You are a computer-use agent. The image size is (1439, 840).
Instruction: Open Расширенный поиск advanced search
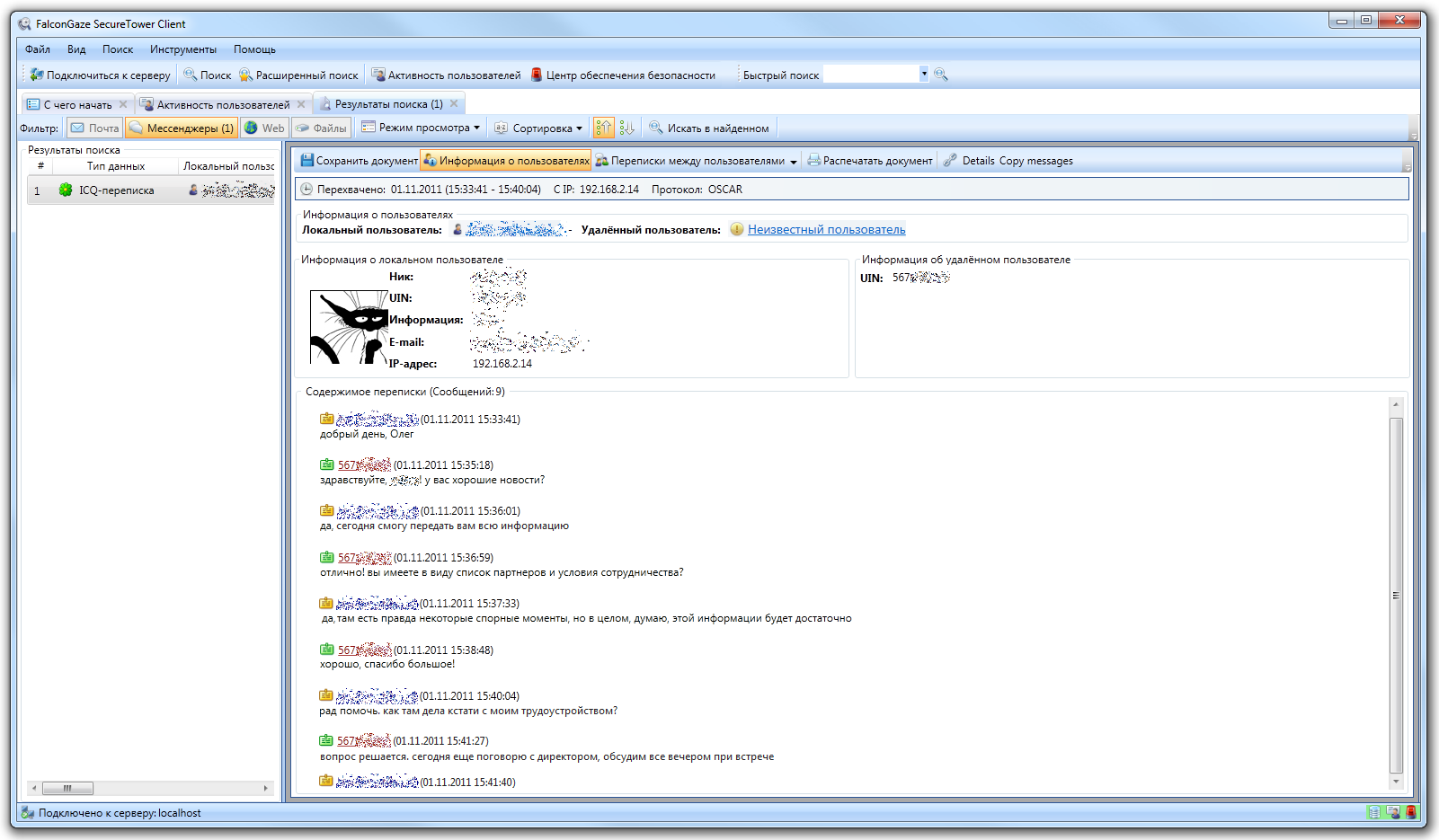pos(298,75)
